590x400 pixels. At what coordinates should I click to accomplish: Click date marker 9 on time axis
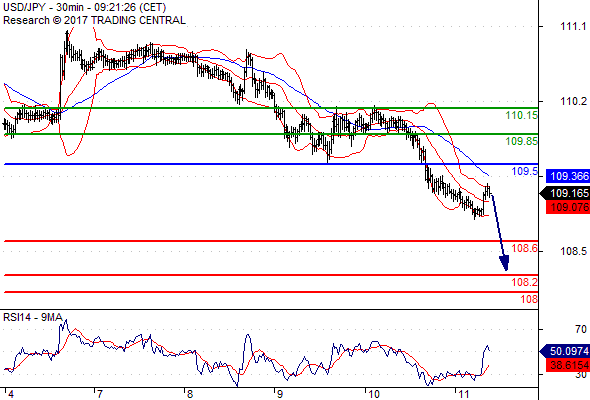tap(280, 394)
